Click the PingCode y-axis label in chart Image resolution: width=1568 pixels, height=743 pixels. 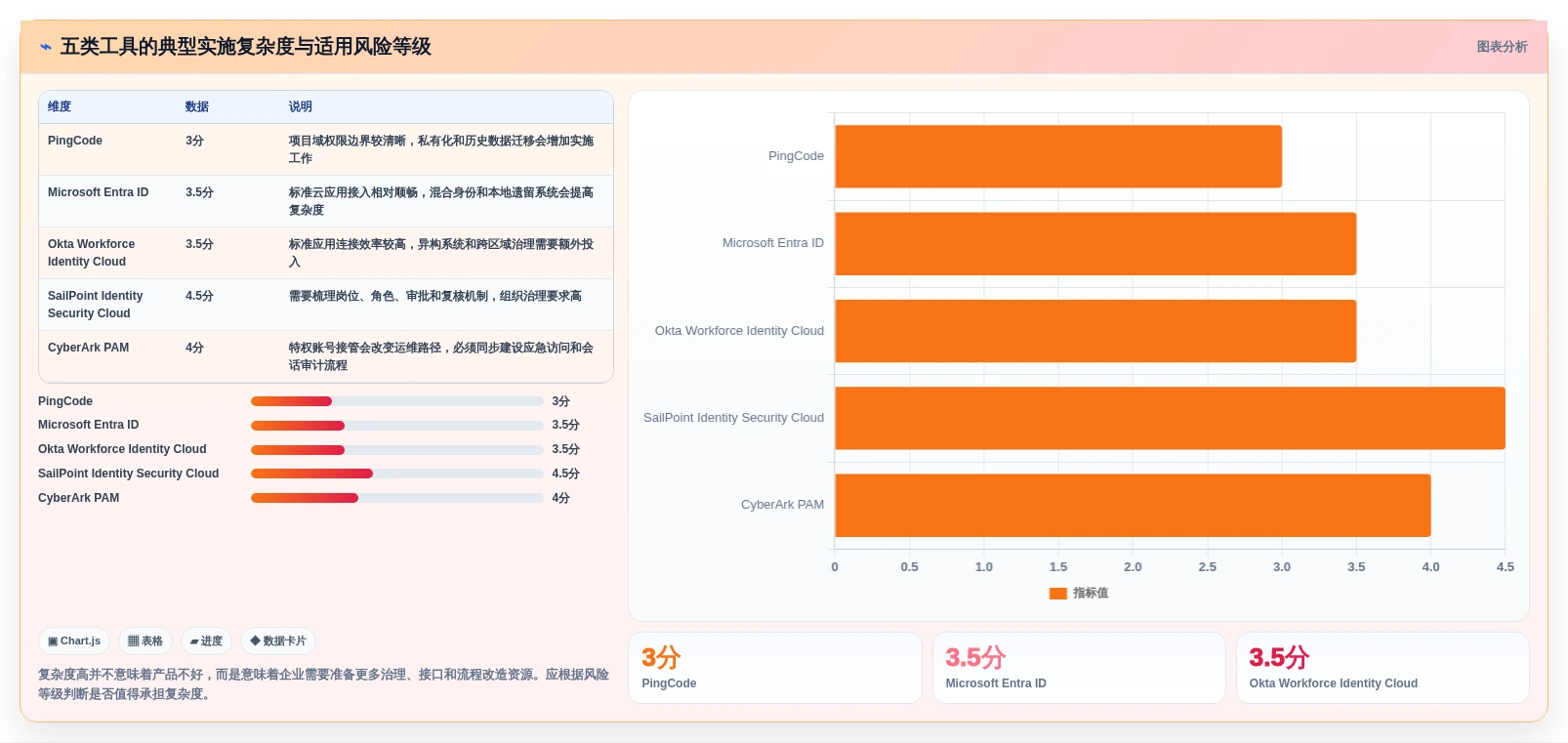tap(796, 156)
